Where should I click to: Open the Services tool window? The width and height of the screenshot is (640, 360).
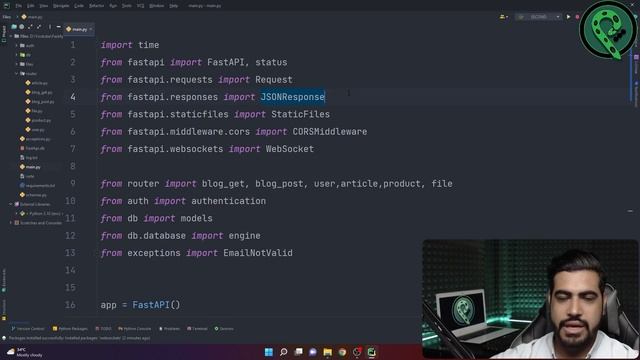[x=224, y=329]
